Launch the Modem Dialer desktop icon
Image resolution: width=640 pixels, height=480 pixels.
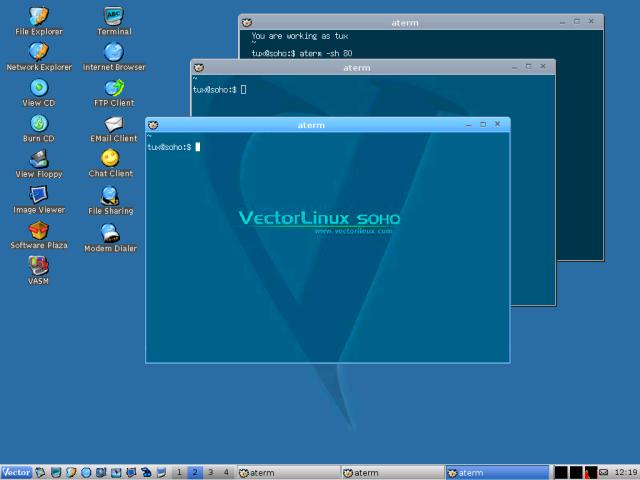point(110,238)
